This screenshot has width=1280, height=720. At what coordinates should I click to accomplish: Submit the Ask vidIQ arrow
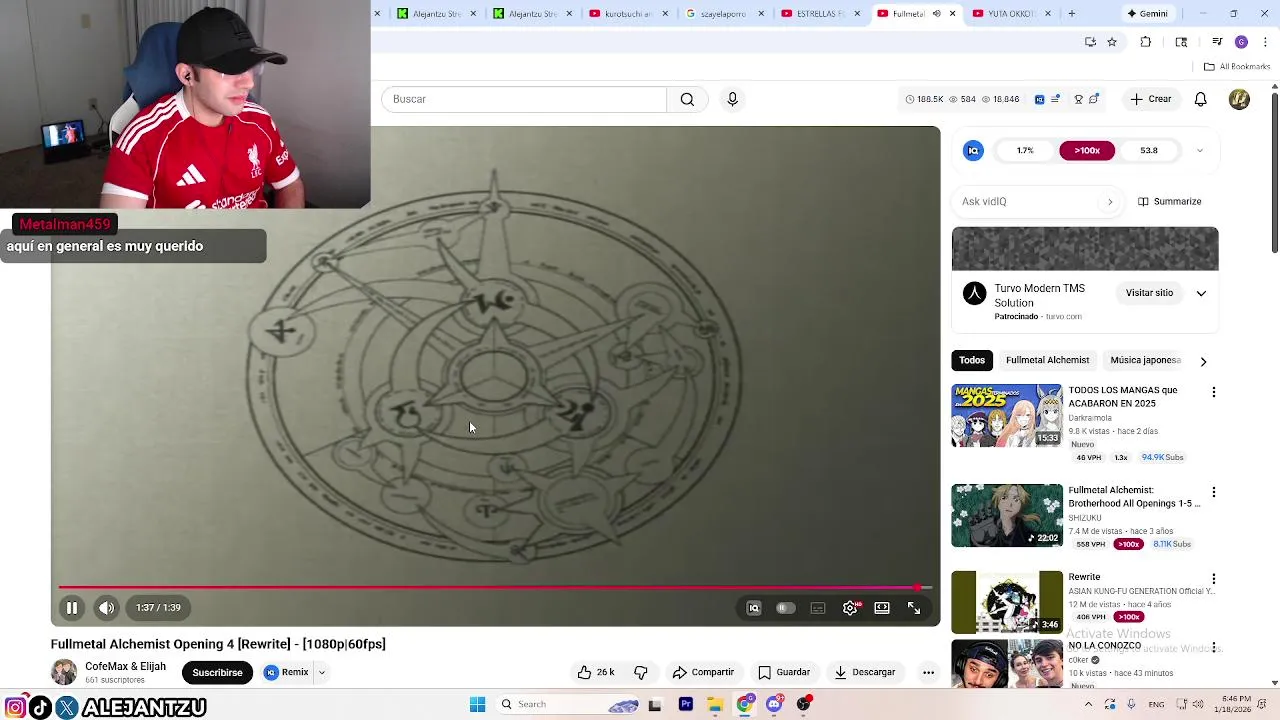pos(1109,201)
